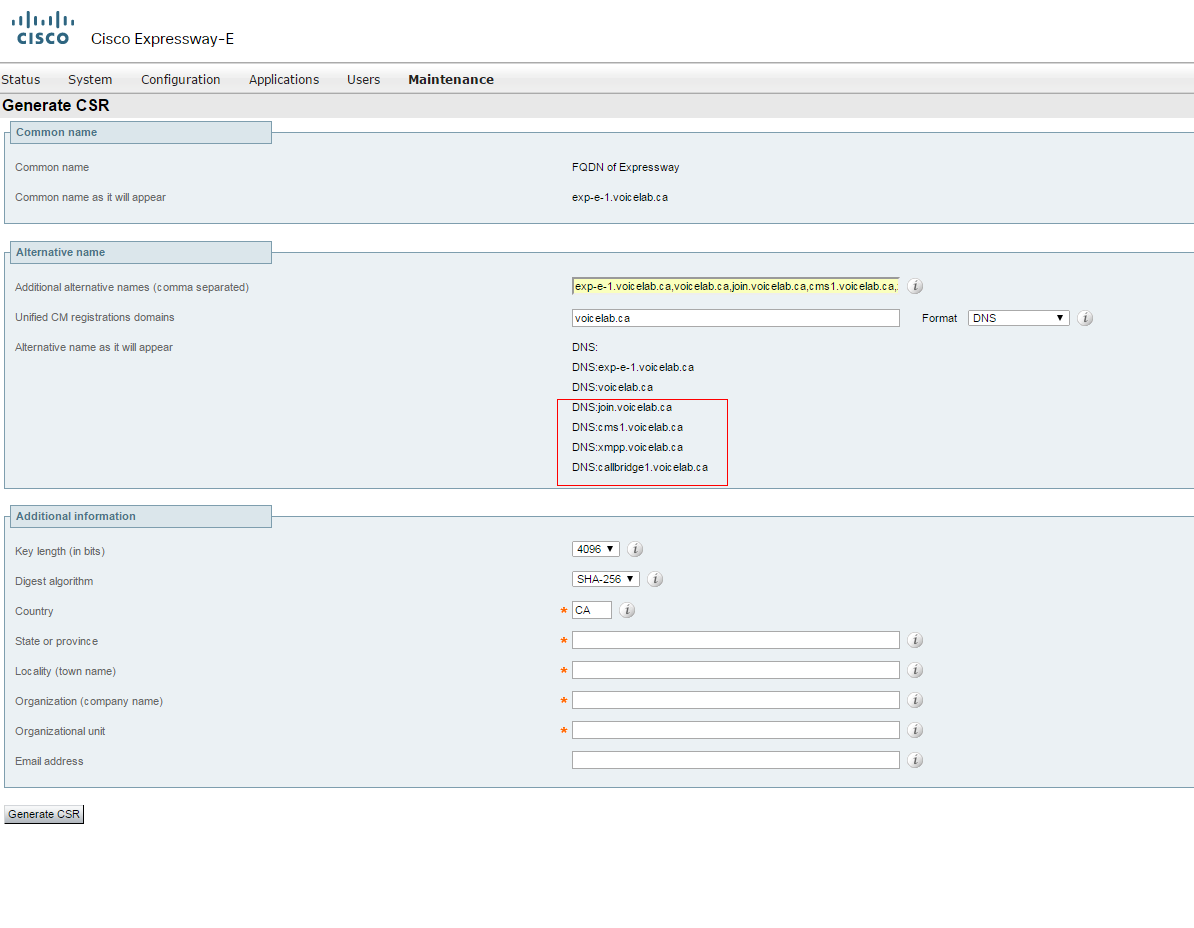The height and width of the screenshot is (928, 1194).
Task: Open the Status menu
Action: click(x=21, y=79)
